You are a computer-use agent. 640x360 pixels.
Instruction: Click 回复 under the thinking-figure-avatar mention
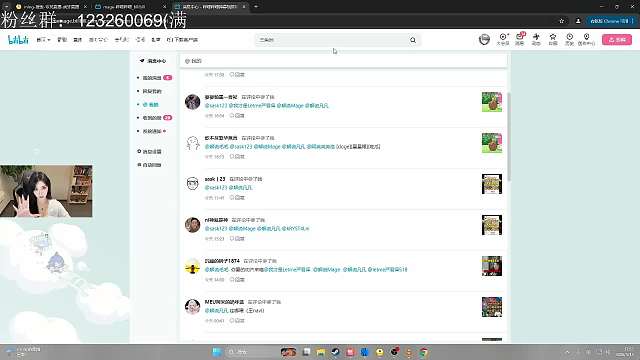tap(237, 156)
